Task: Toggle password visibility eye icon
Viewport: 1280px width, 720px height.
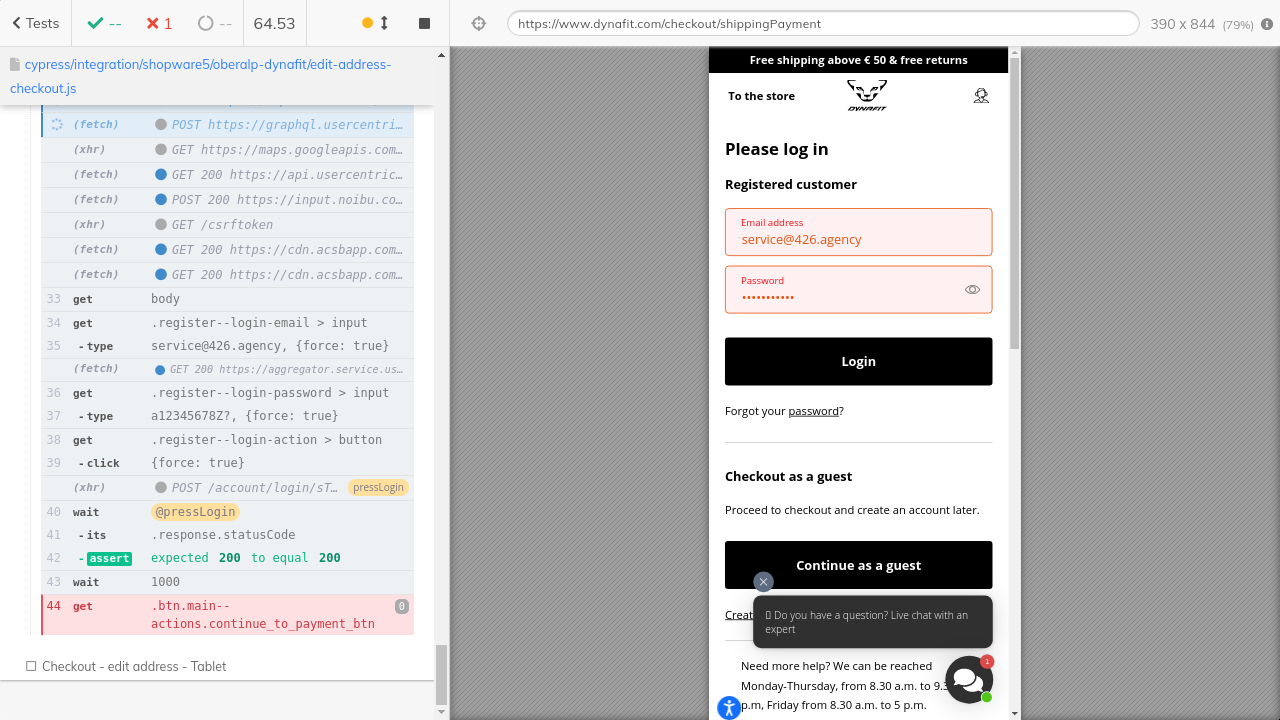Action: pos(972,290)
